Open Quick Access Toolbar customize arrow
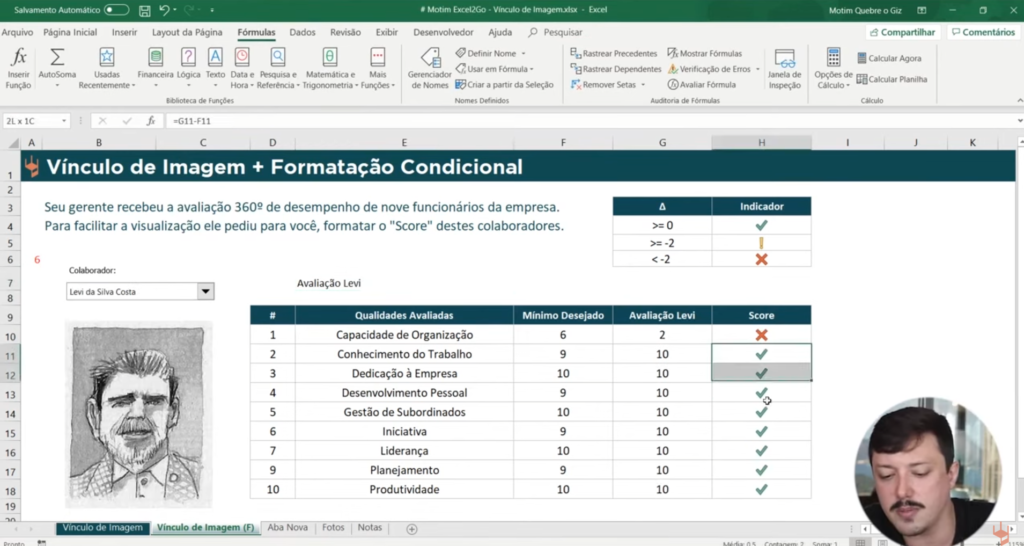Viewport: 1024px width, 546px height. (x=212, y=10)
